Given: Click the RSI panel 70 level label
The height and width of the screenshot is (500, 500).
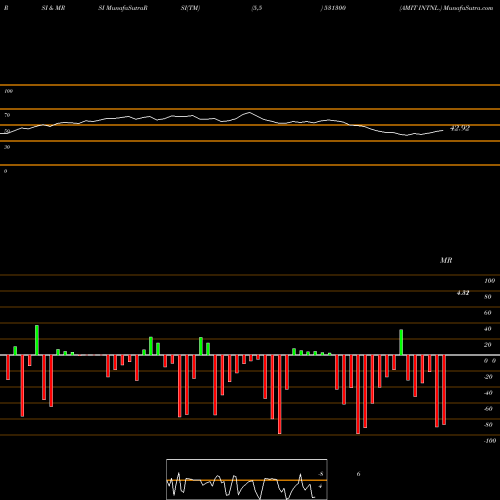Looking at the screenshot, I should coord(7,115).
